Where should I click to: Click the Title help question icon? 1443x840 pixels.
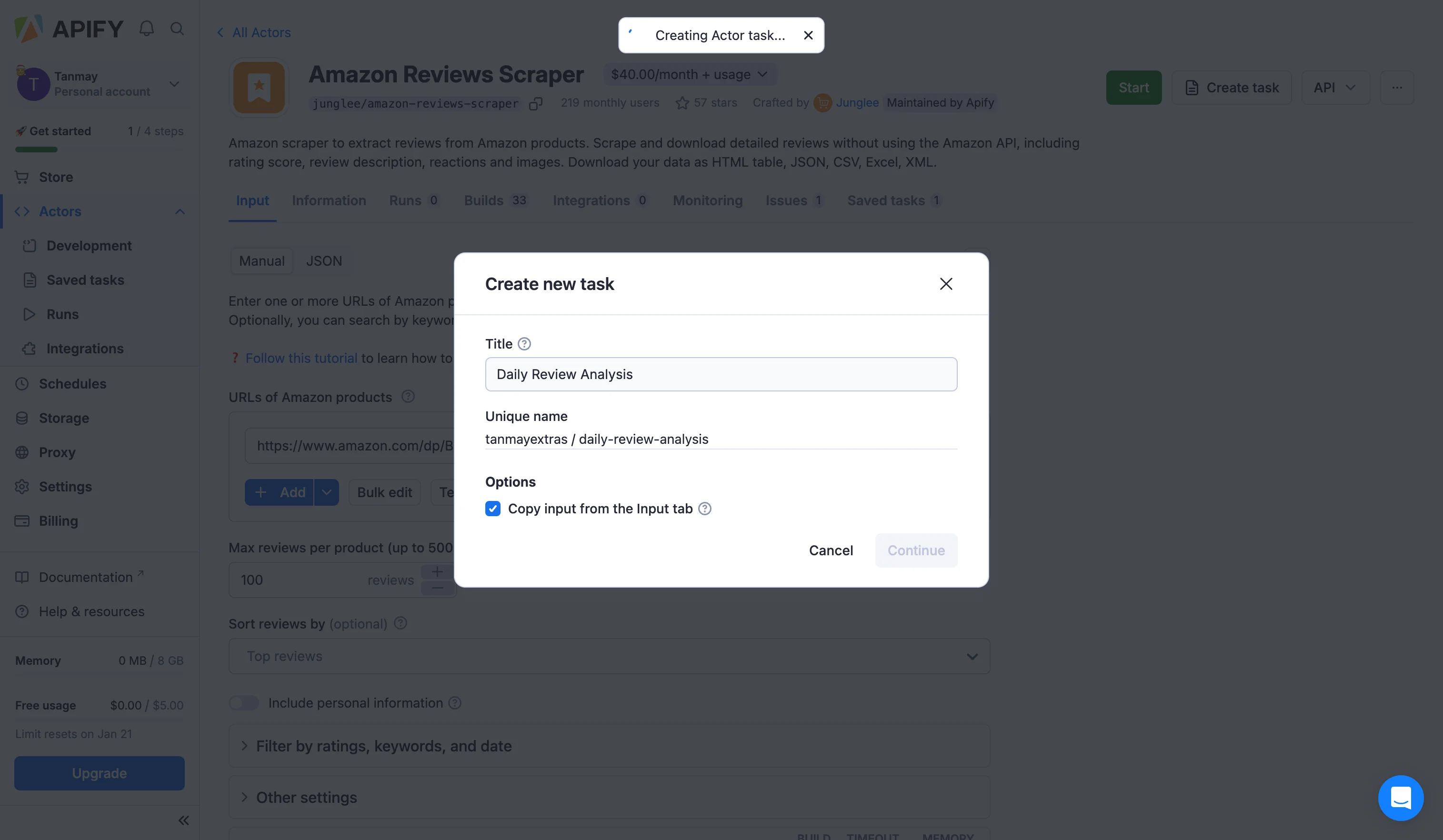tap(524, 343)
